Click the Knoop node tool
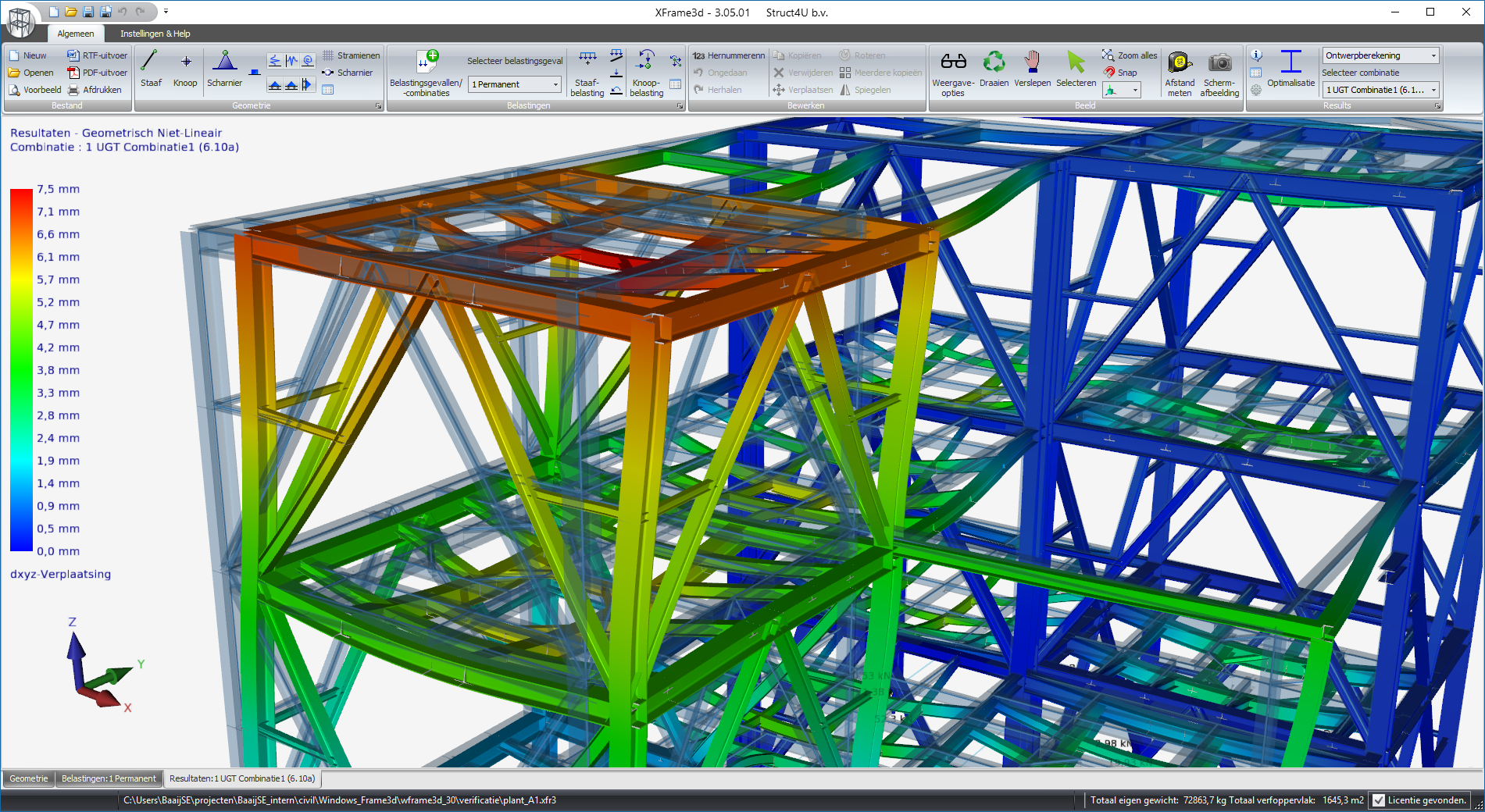This screenshot has width=1485, height=812. [x=185, y=69]
